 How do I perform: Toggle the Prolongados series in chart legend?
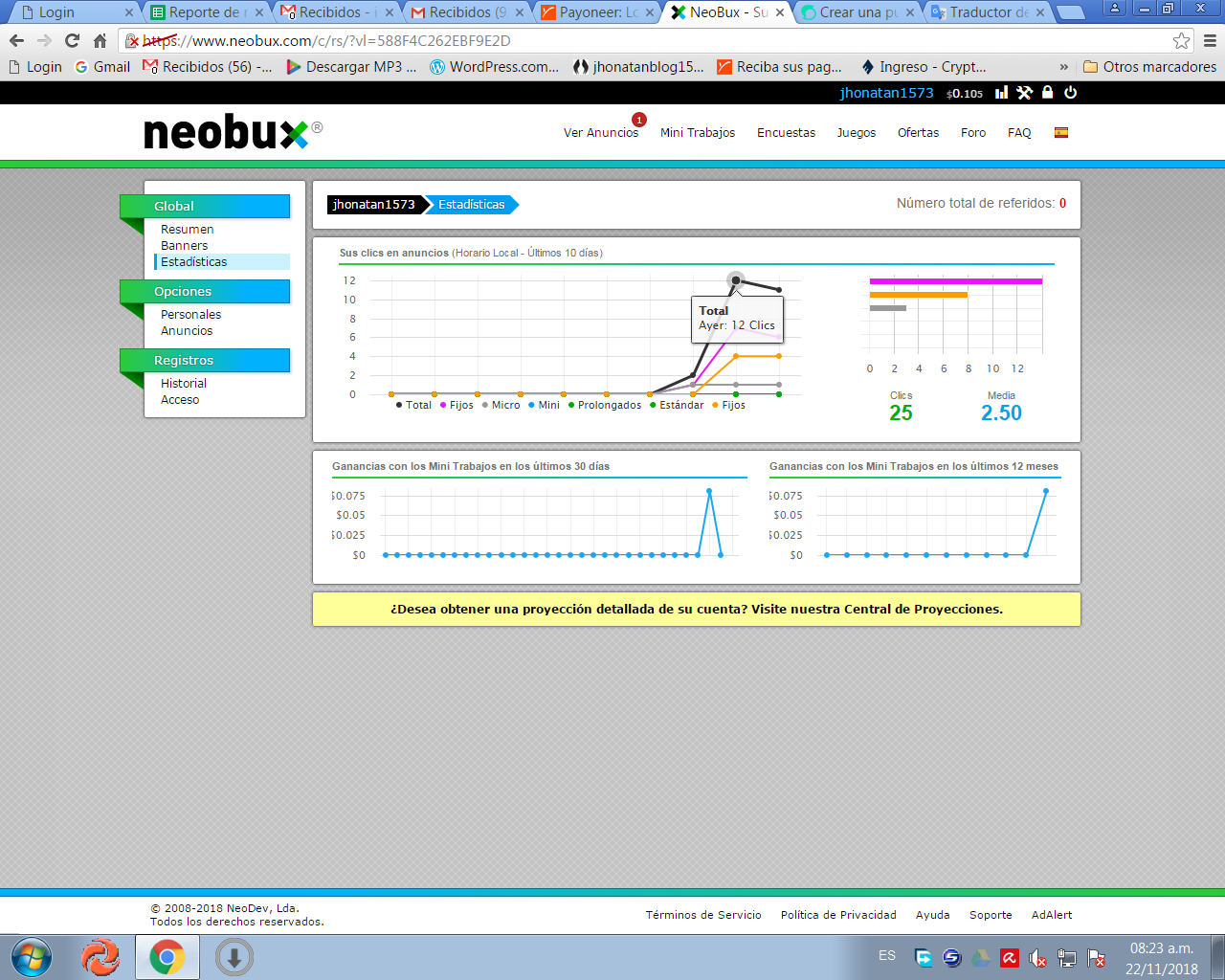[x=605, y=405]
